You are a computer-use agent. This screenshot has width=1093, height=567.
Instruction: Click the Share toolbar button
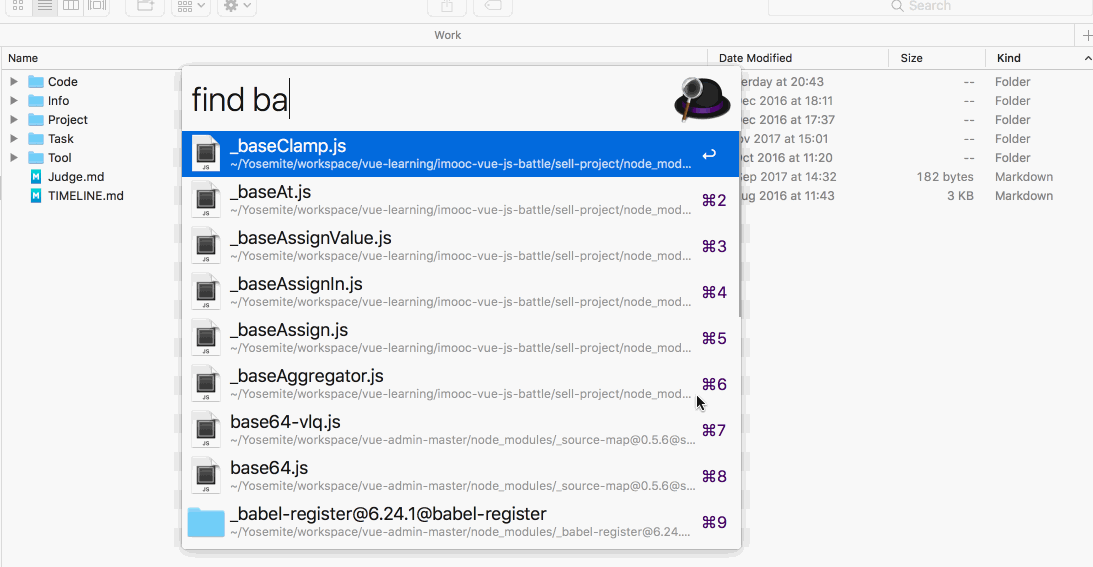point(446,6)
